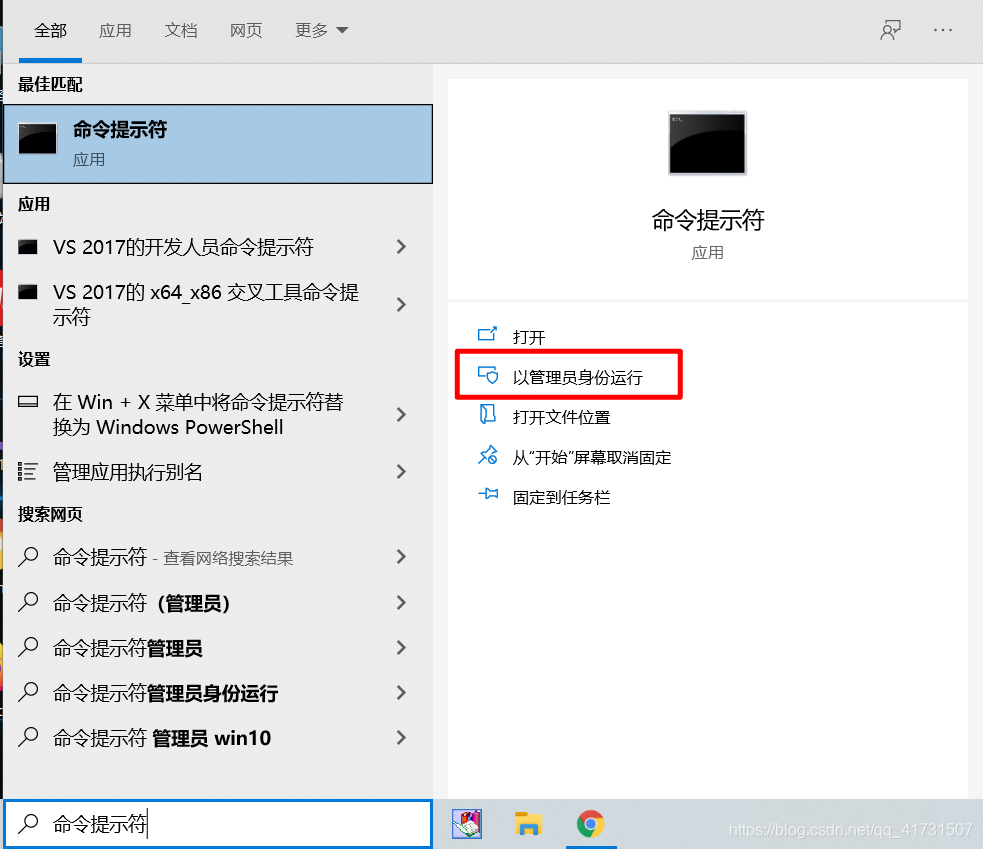This screenshot has width=983, height=849.
Task: Switch to the 全部 tab
Action: click(x=50, y=30)
